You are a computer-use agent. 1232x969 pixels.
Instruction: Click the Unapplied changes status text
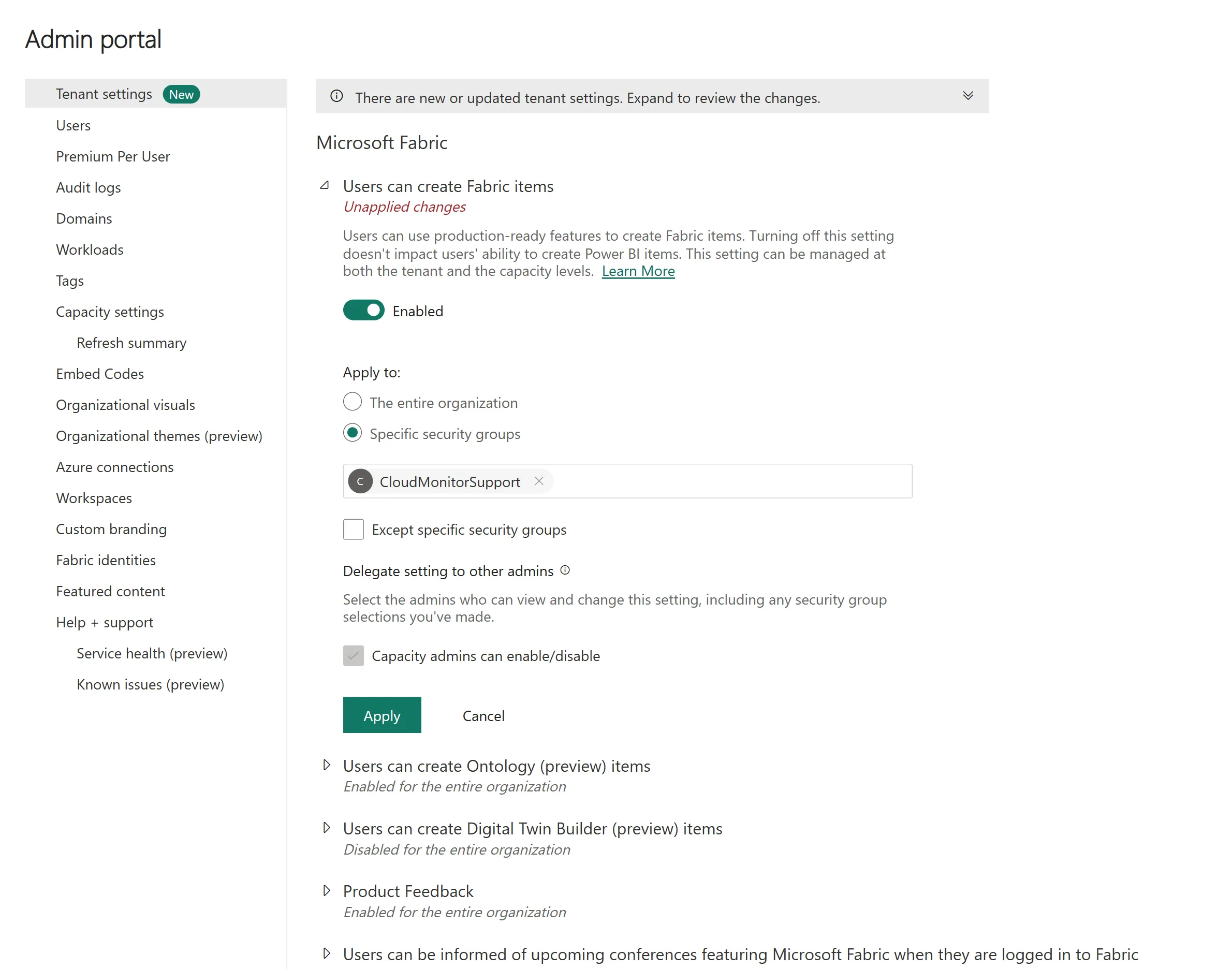404,207
